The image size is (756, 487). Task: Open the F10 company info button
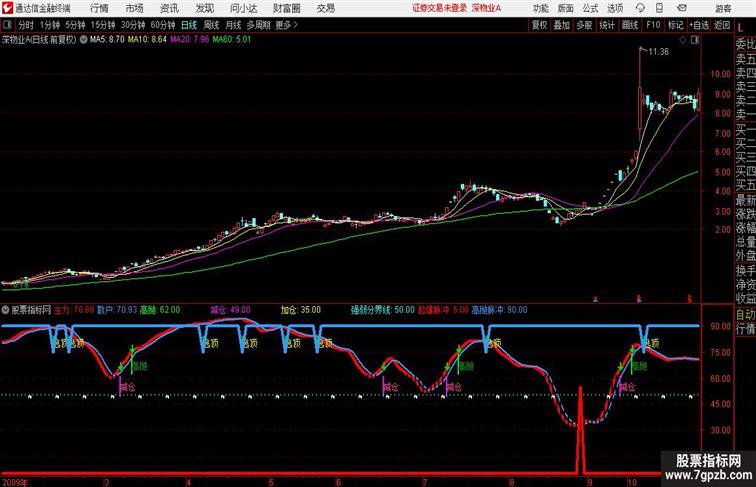tap(653, 25)
